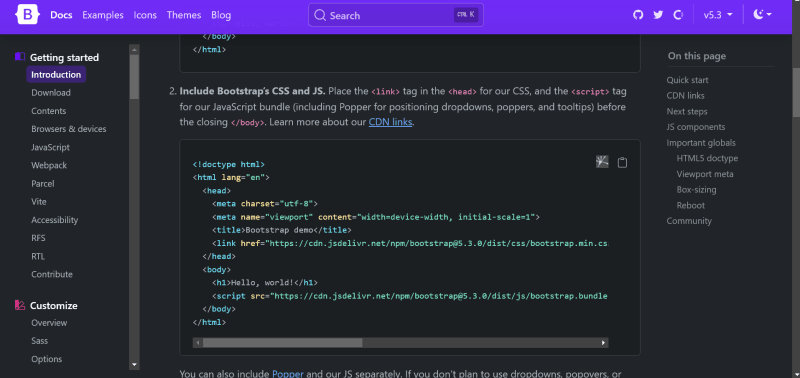The width and height of the screenshot is (800, 378).
Task: Click the code block scroll right arrow
Action: click(604, 343)
